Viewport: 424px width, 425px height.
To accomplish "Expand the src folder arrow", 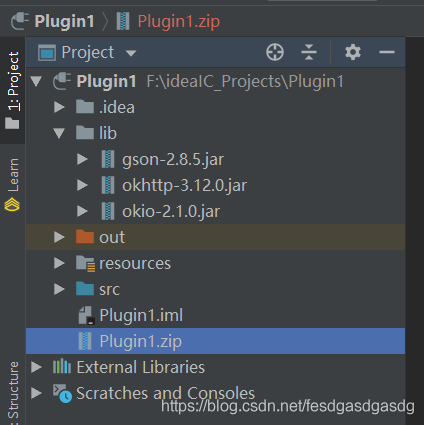I will pyautogui.click(x=59, y=289).
